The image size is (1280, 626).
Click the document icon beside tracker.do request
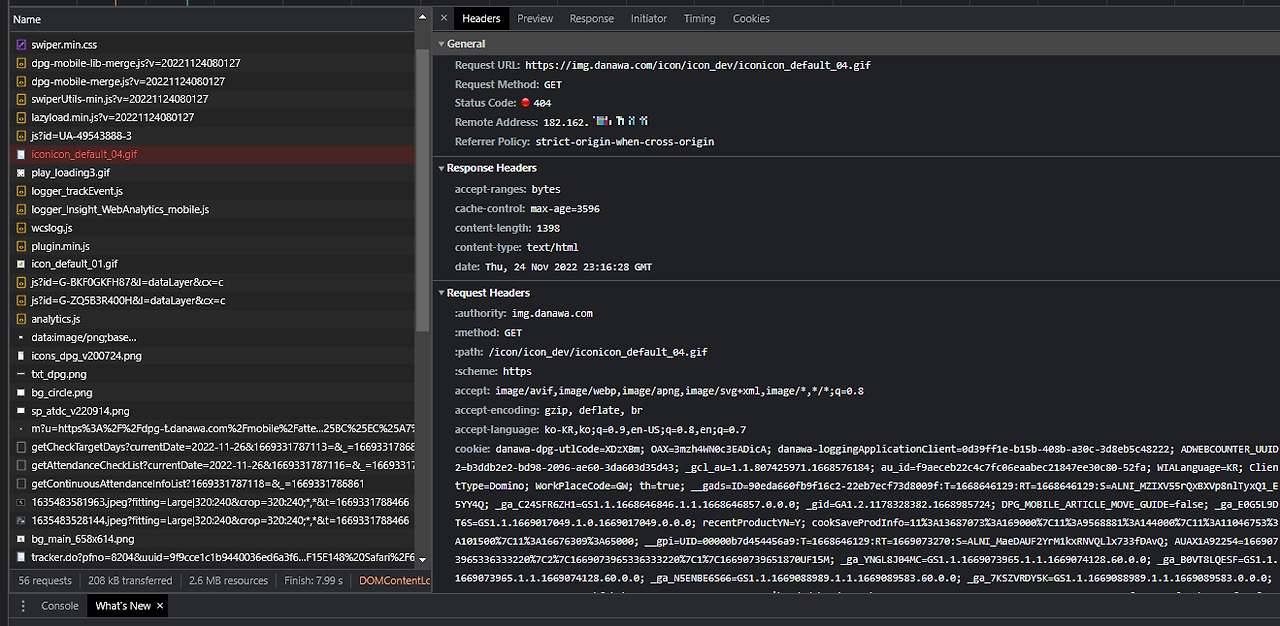click(x=21, y=557)
